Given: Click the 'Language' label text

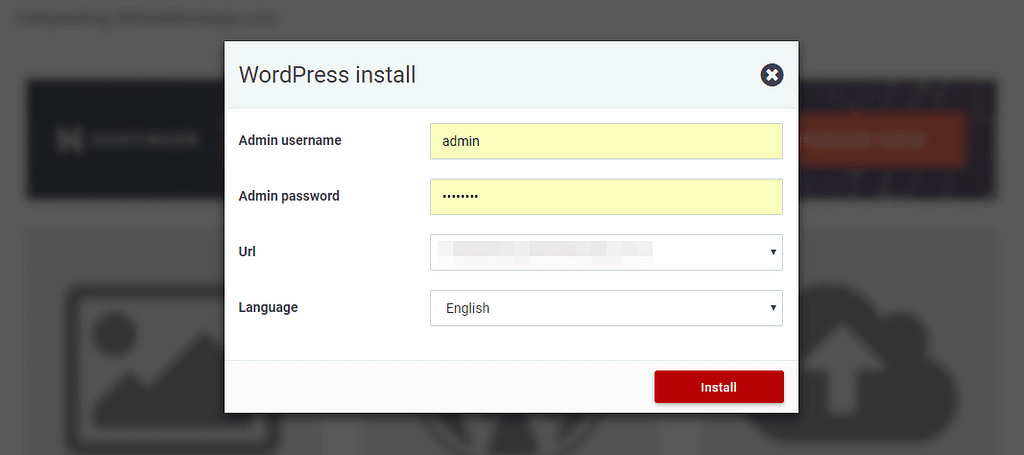Looking at the screenshot, I should [268, 307].
